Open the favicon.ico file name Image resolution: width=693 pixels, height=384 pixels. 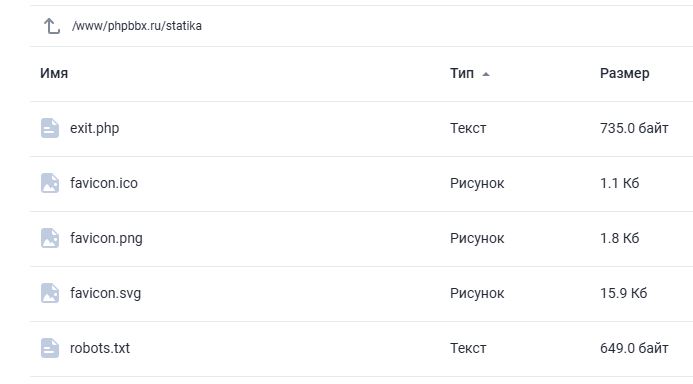coord(104,183)
